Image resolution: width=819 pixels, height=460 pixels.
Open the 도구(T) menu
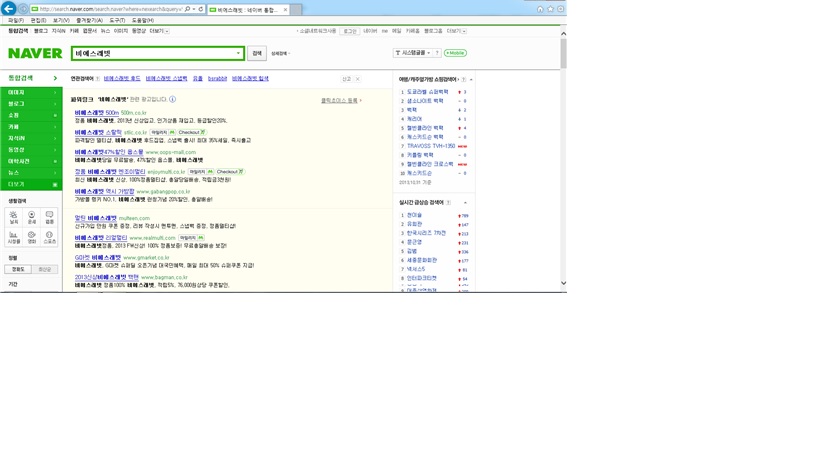[117, 20]
